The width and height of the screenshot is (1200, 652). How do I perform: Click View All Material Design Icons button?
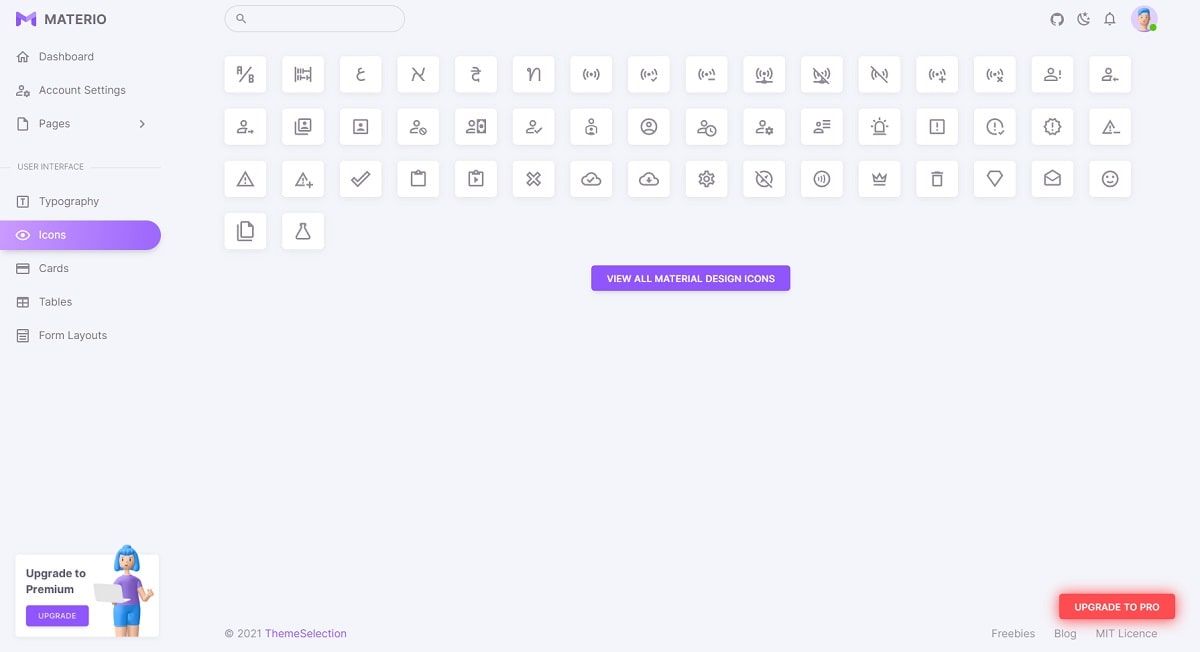[690, 277]
